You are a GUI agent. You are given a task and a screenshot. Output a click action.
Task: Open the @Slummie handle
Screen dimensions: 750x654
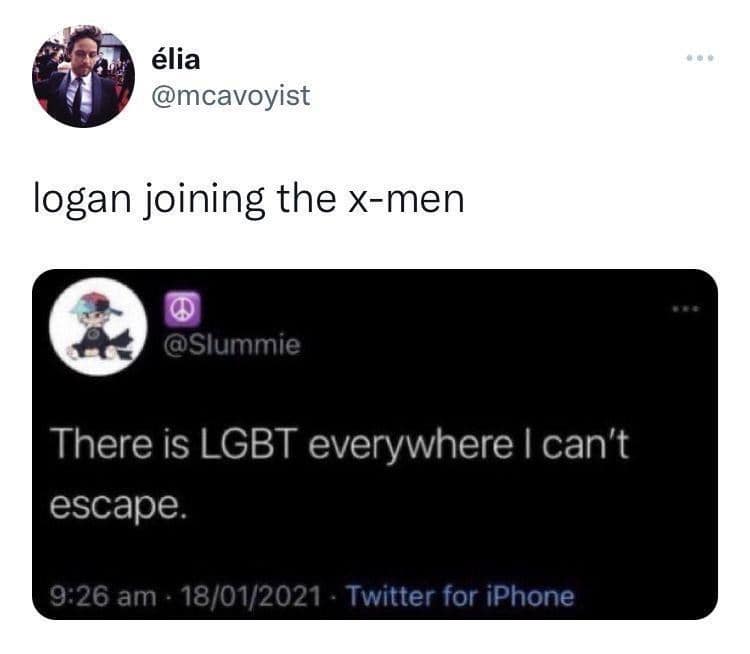[x=232, y=345]
